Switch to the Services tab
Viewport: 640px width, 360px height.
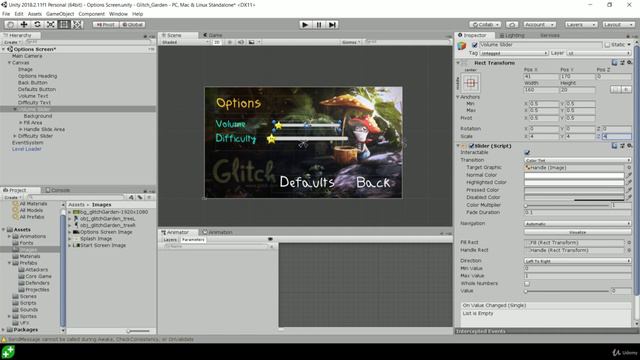point(549,35)
